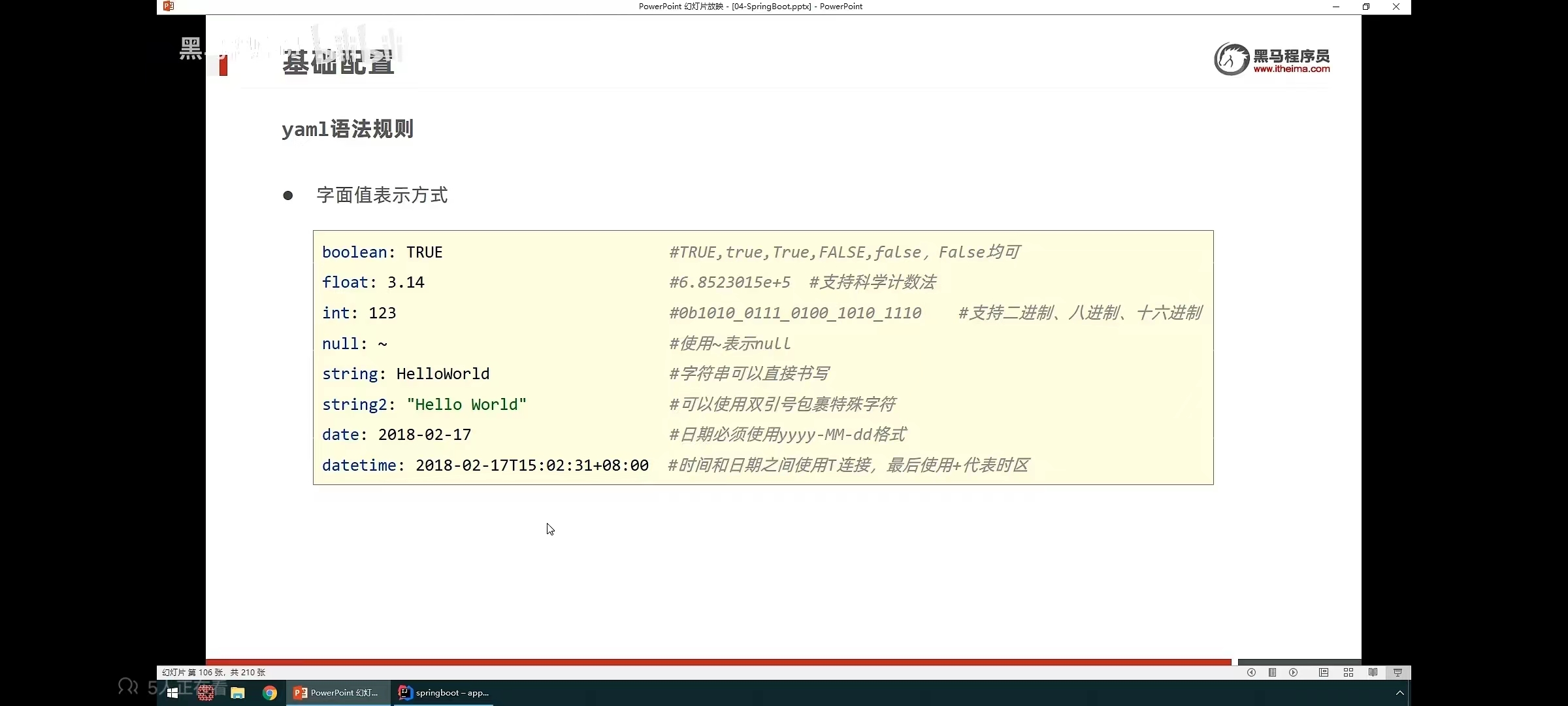
Task: Advance to next slide via status bar arrow
Action: pyautogui.click(x=1293, y=672)
